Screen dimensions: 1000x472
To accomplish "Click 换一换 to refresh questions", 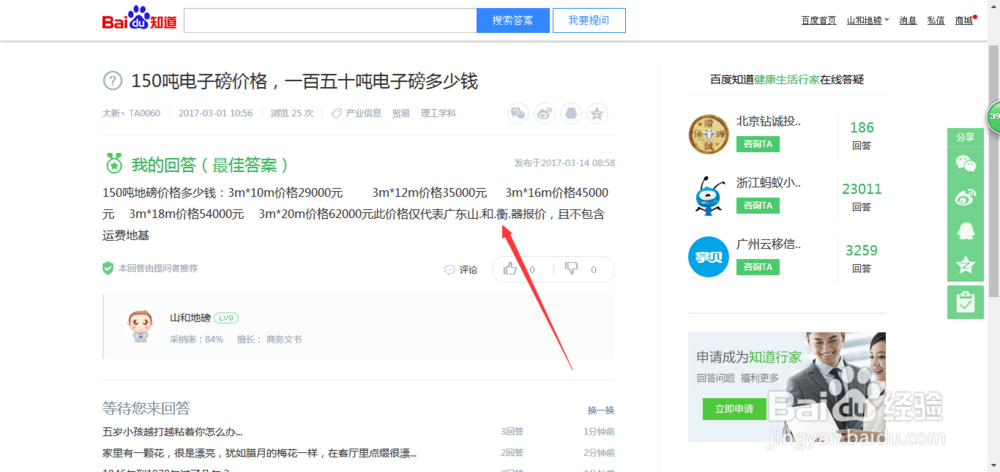I will point(601,410).
